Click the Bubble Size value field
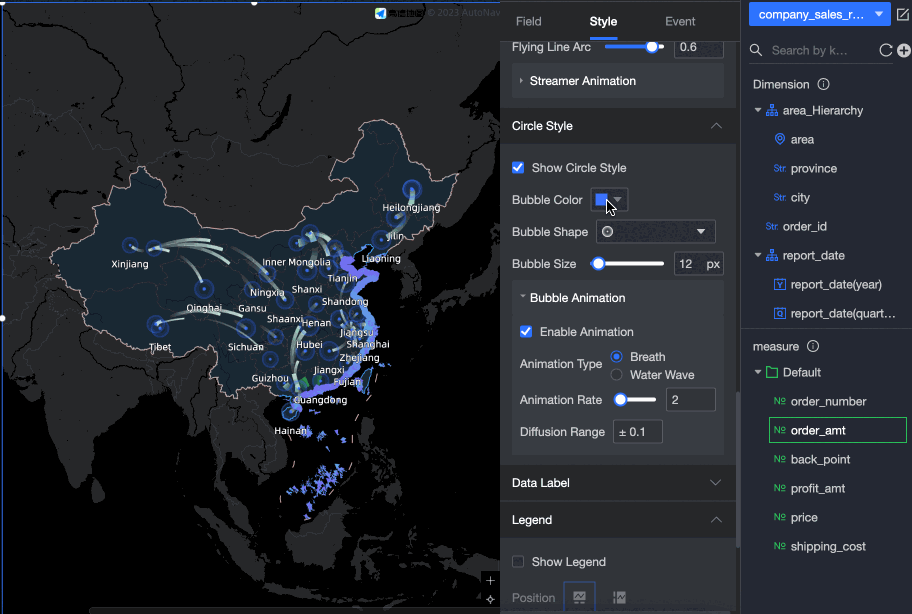912x614 pixels. [x=698, y=263]
